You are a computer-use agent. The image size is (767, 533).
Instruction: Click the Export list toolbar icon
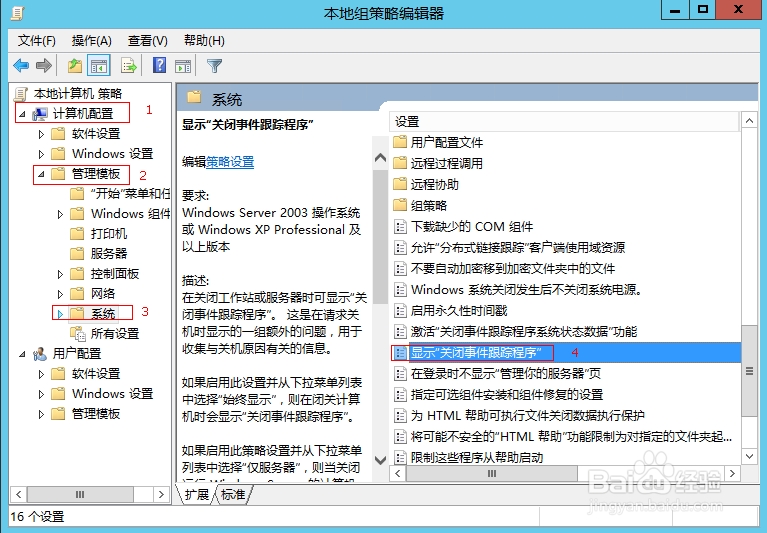[x=128, y=66]
